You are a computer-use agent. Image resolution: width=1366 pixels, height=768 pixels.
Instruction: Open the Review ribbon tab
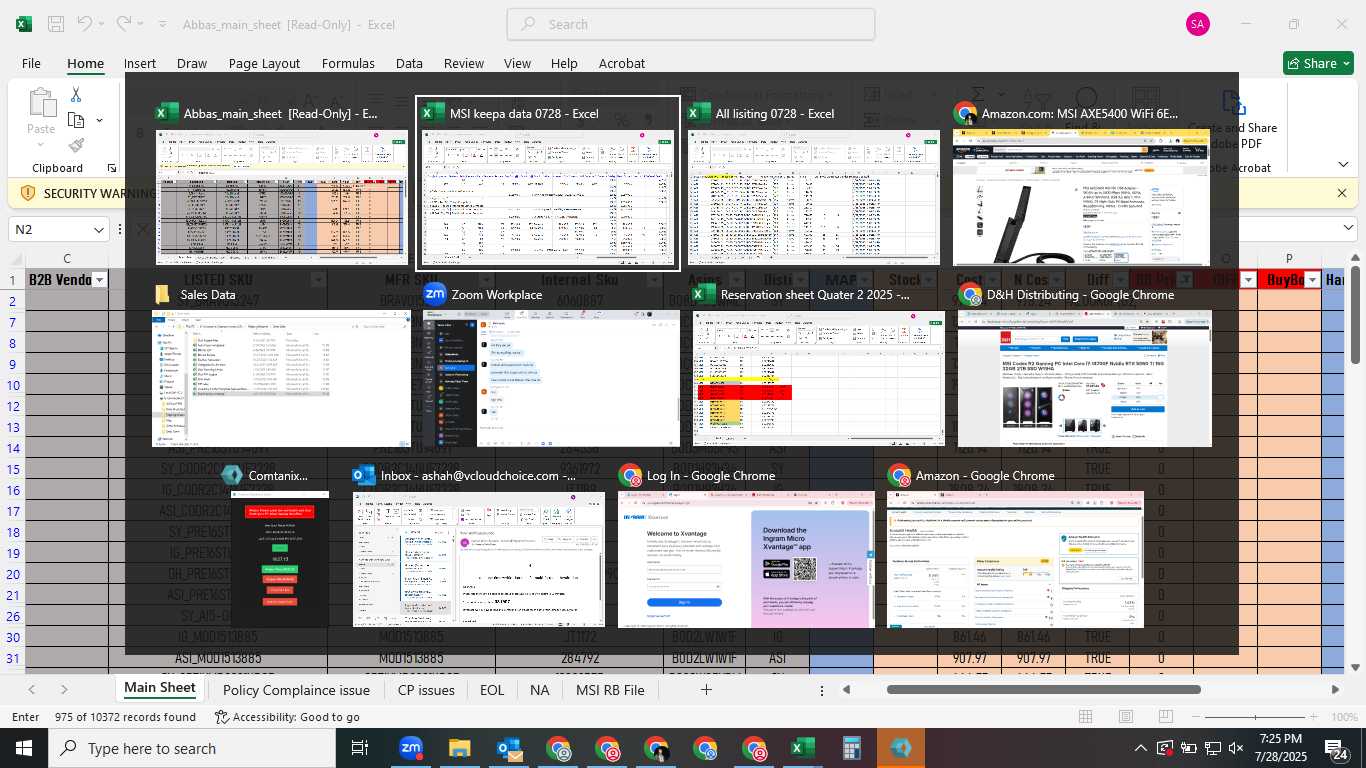coord(464,63)
